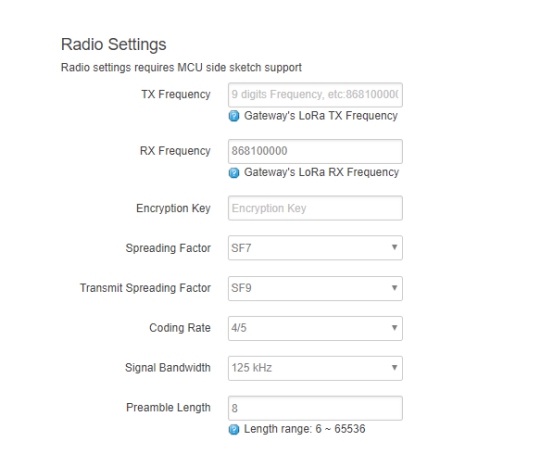The image size is (554, 455).
Task: Focus the TX Frequency input field
Action: tap(315, 95)
